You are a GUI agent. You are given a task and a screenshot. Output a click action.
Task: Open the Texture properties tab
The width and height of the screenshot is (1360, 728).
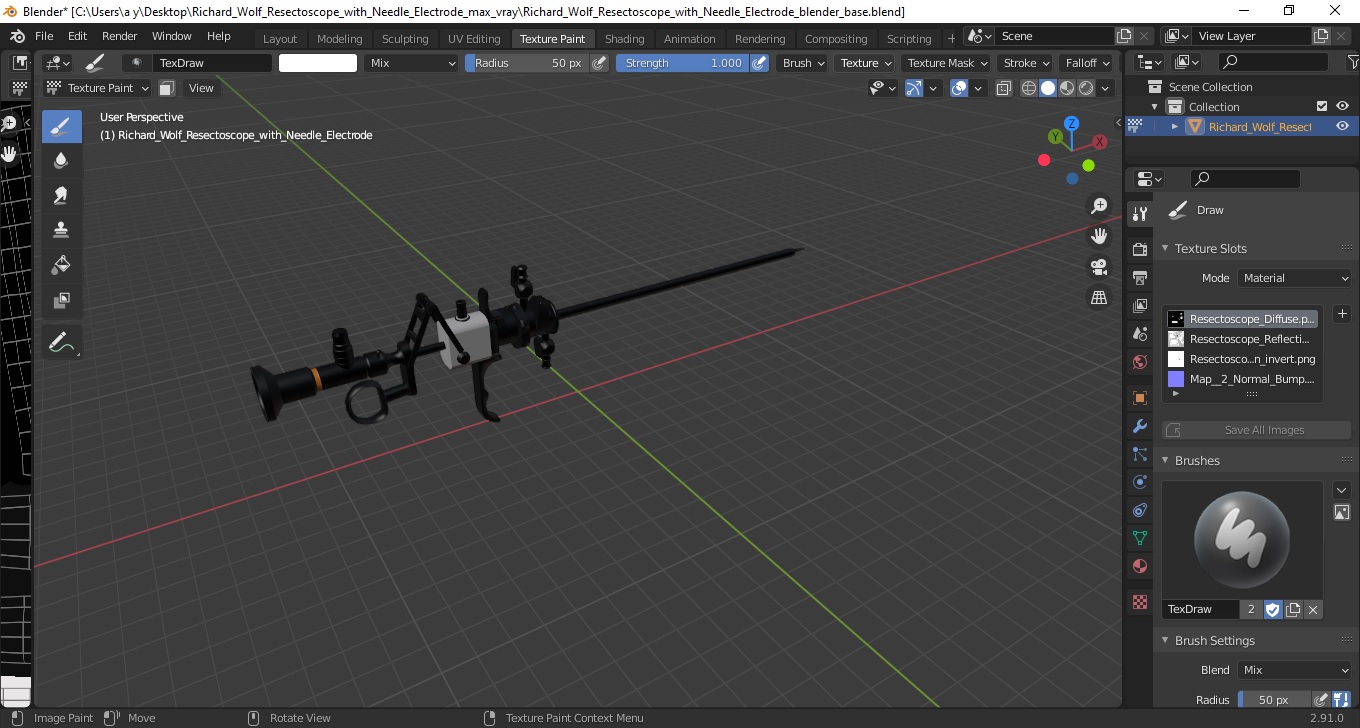coord(1139,602)
